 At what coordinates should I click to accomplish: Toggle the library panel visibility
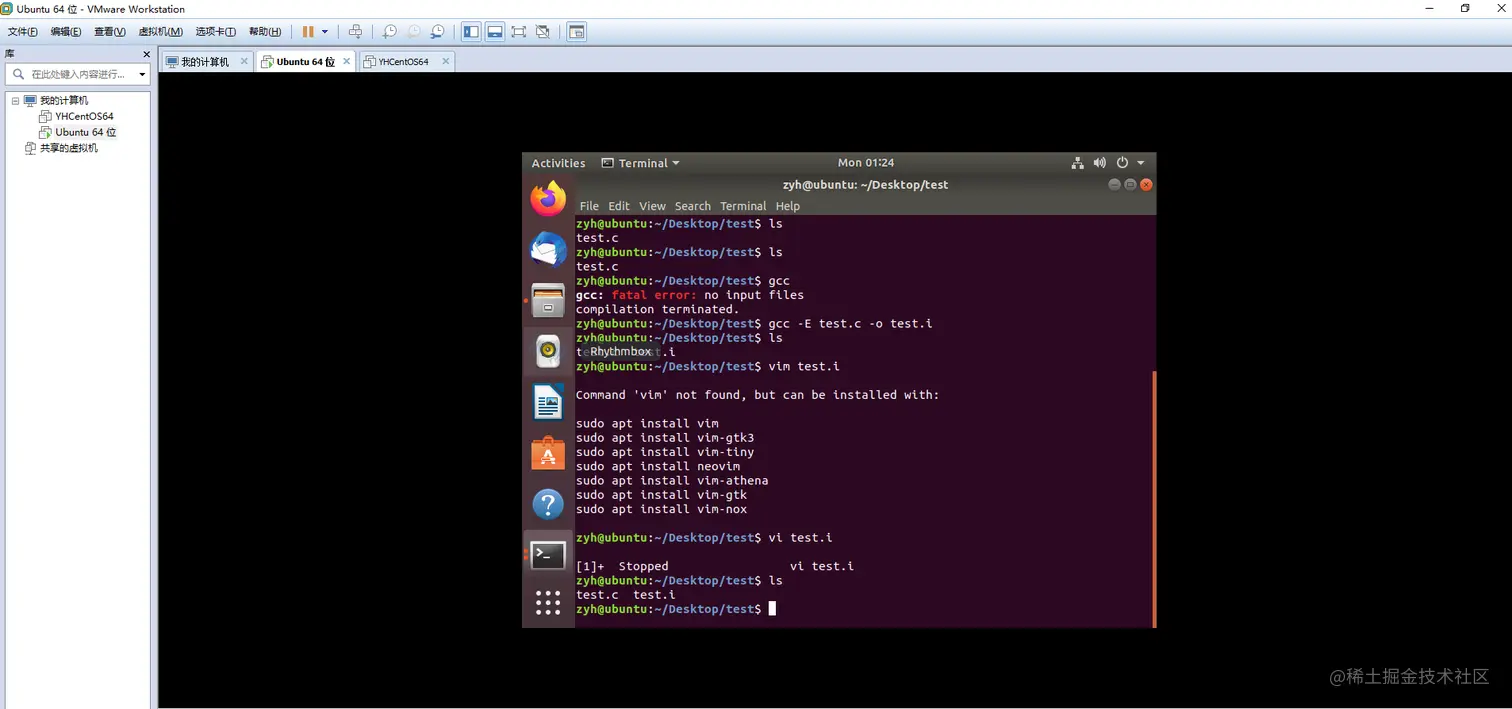[x=471, y=32]
